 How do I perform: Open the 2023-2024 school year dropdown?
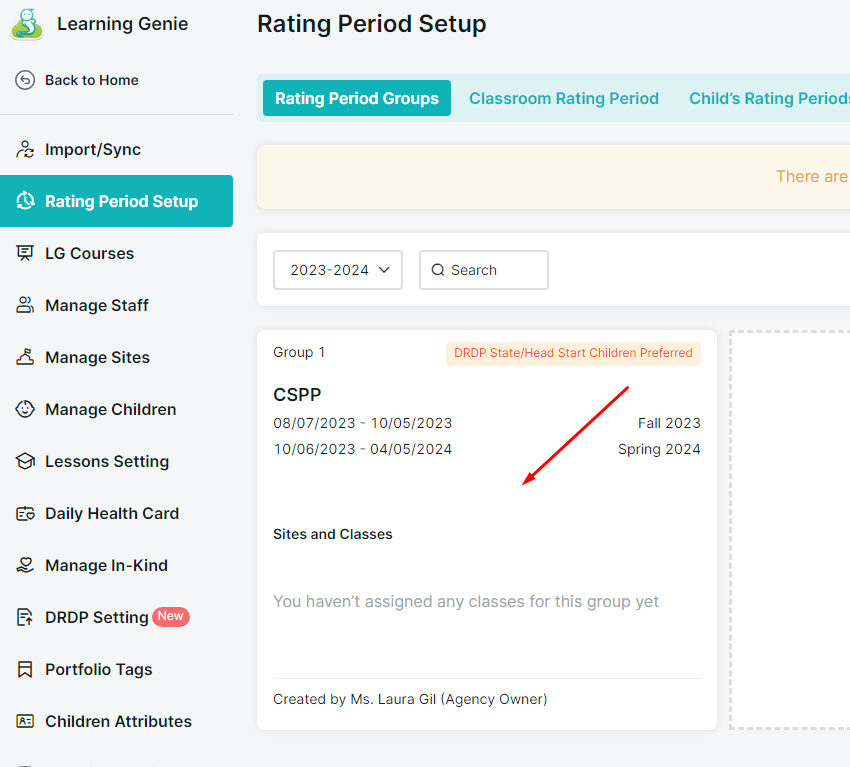338,270
